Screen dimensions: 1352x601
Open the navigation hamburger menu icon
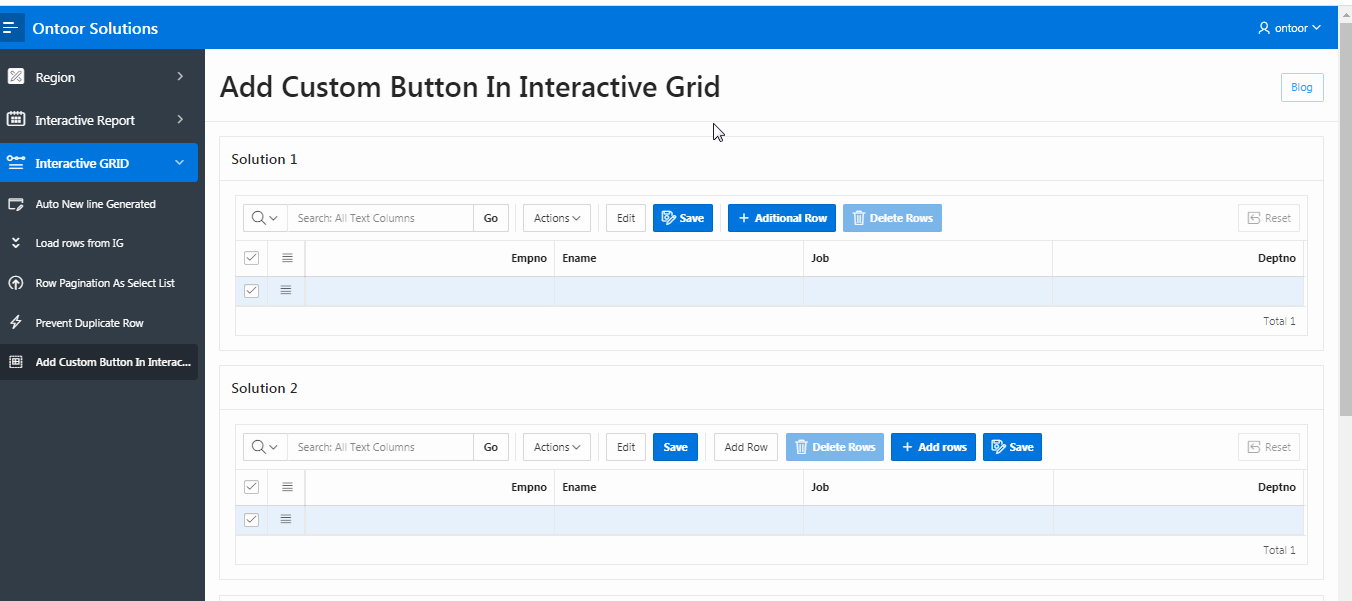pyautogui.click(x=13, y=27)
